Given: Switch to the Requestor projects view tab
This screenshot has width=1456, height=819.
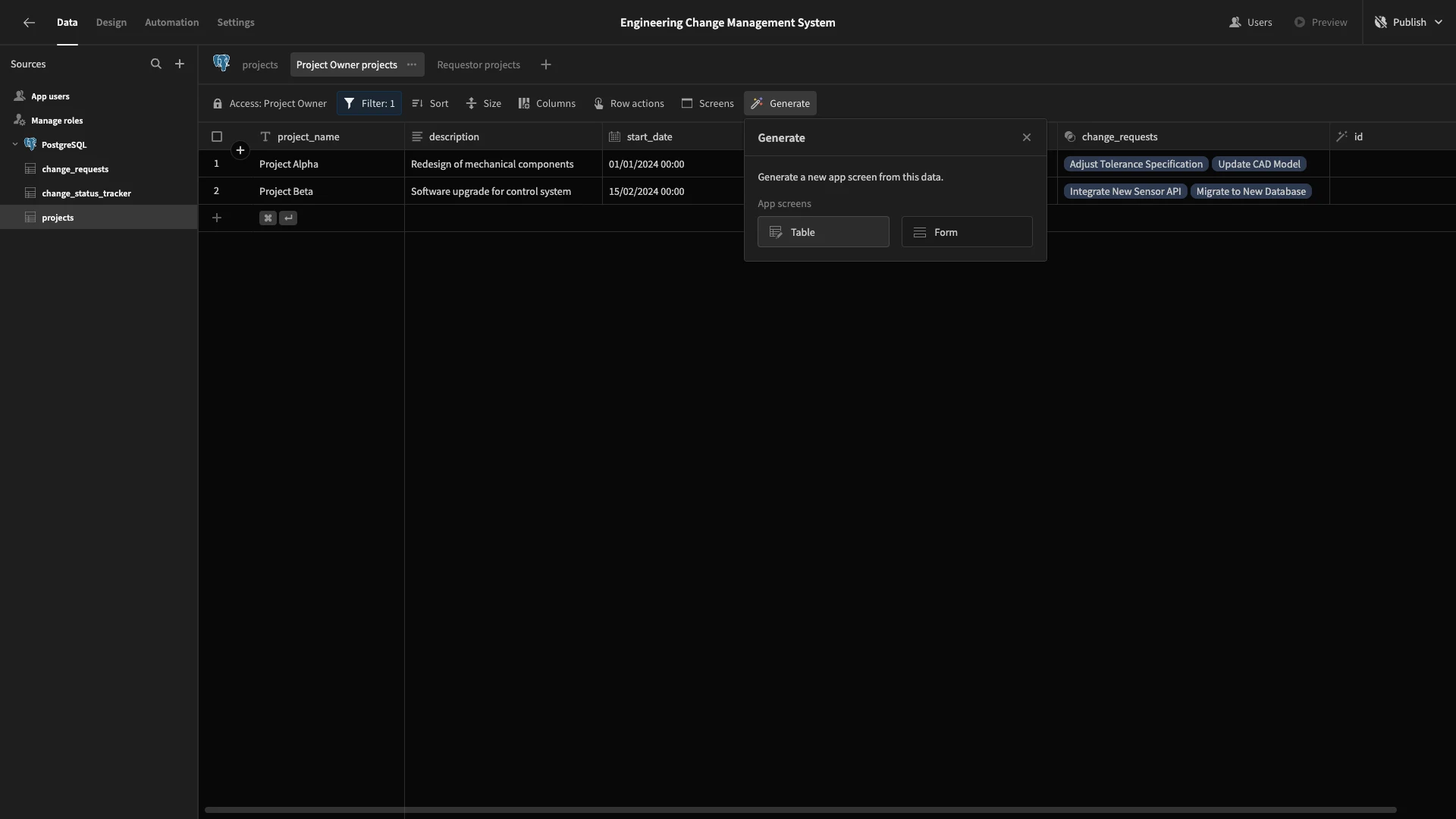Looking at the screenshot, I should pos(479,64).
